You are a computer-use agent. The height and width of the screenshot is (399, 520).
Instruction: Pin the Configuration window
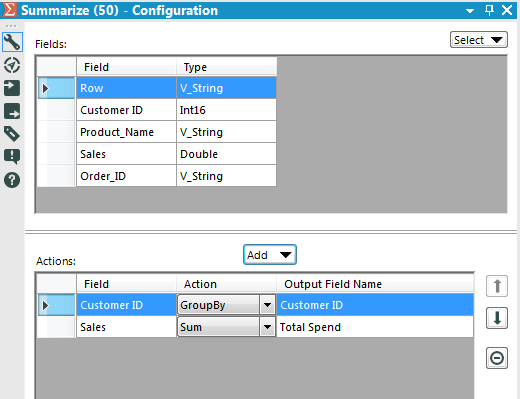pyautogui.click(x=489, y=10)
